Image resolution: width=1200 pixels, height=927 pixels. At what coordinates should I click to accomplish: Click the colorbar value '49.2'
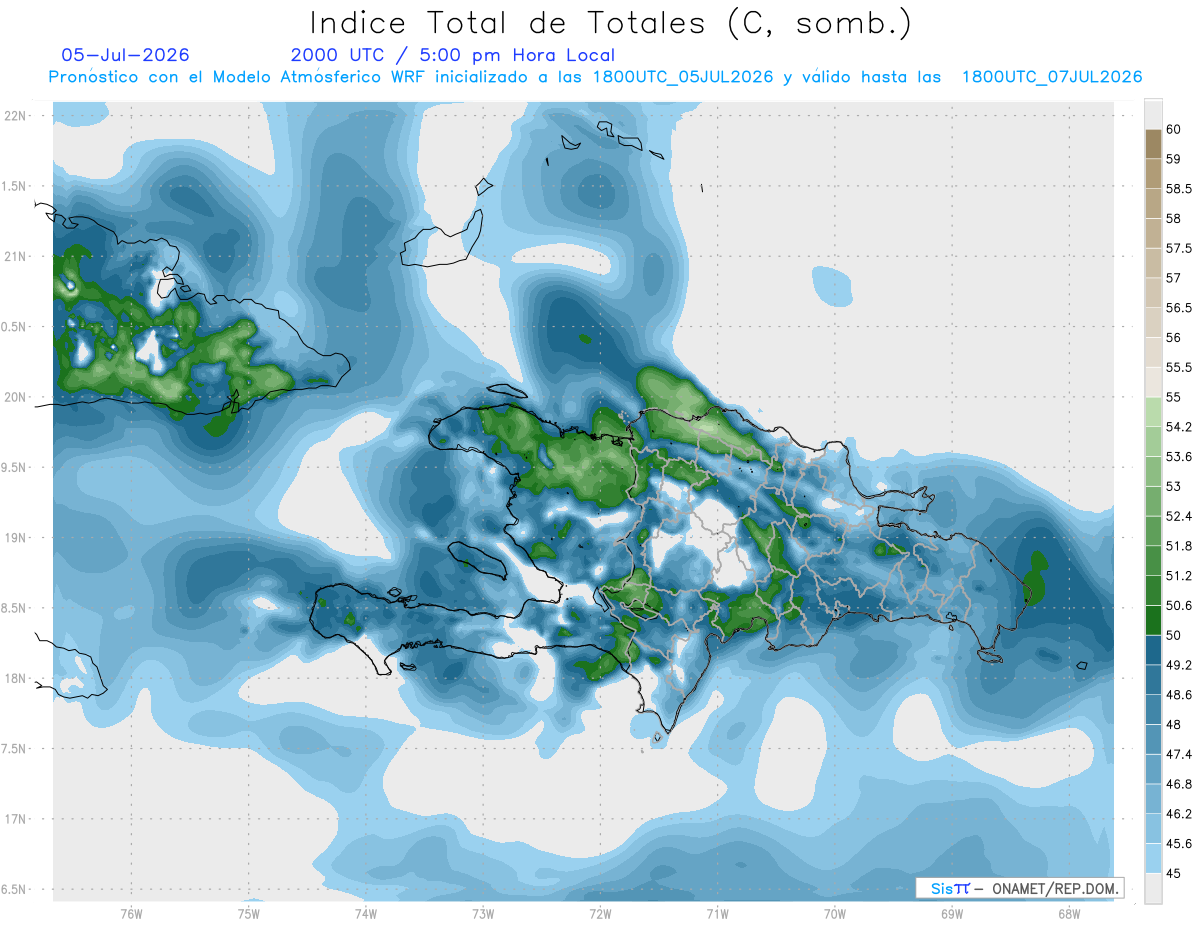click(x=1179, y=665)
